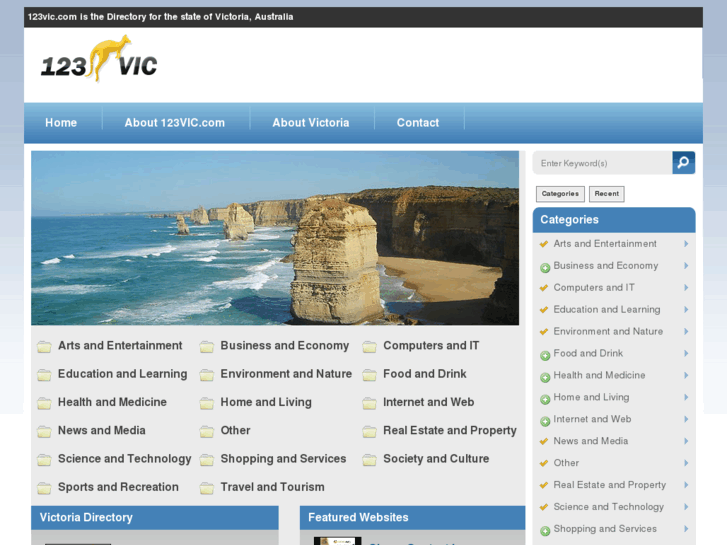Click folder icon beside Arts and Entertainment

pos(44,346)
